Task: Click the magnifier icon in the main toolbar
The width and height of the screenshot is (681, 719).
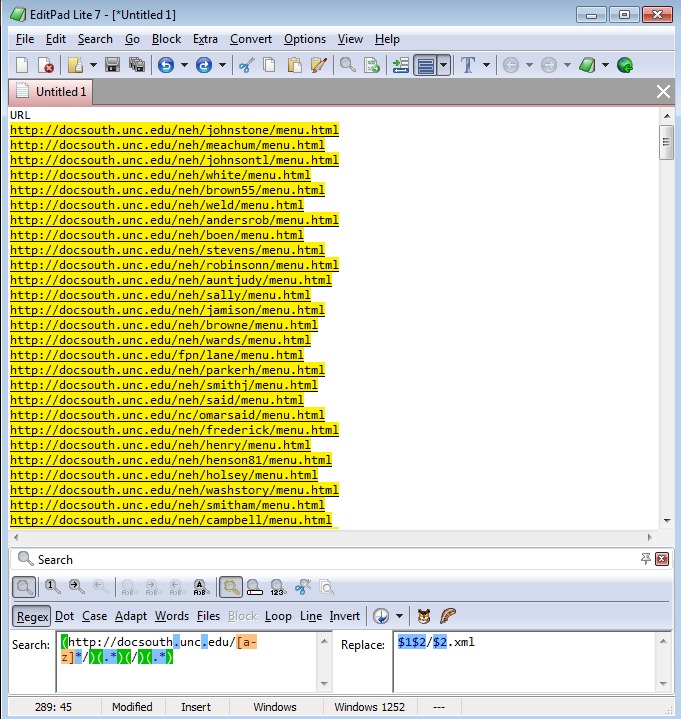Action: [348, 65]
